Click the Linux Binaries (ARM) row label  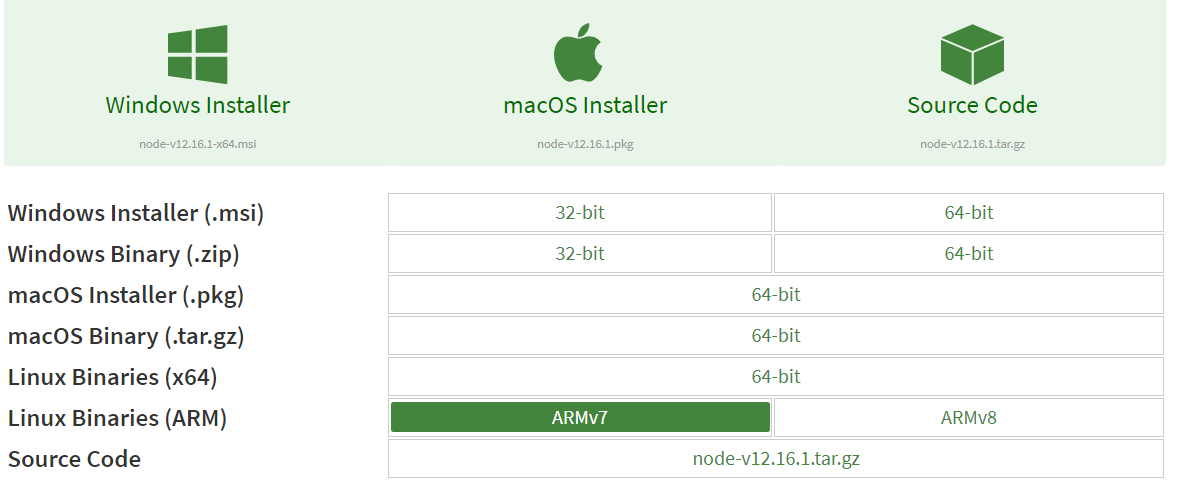coord(117,418)
